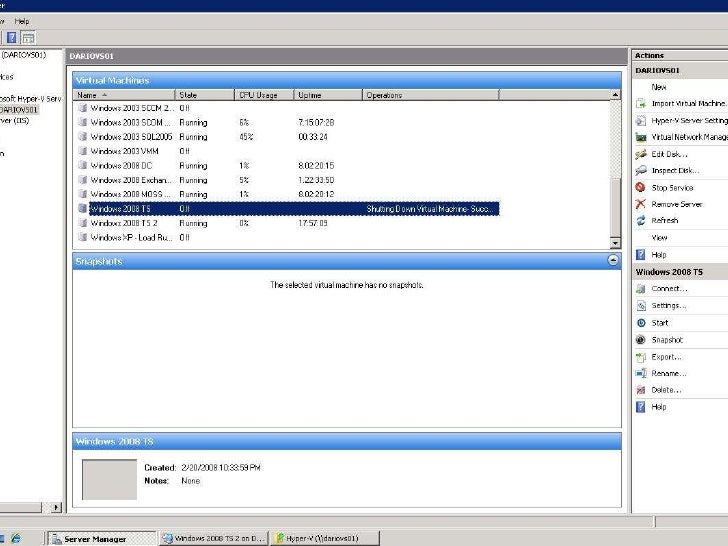Click the Start power icon

point(641,323)
